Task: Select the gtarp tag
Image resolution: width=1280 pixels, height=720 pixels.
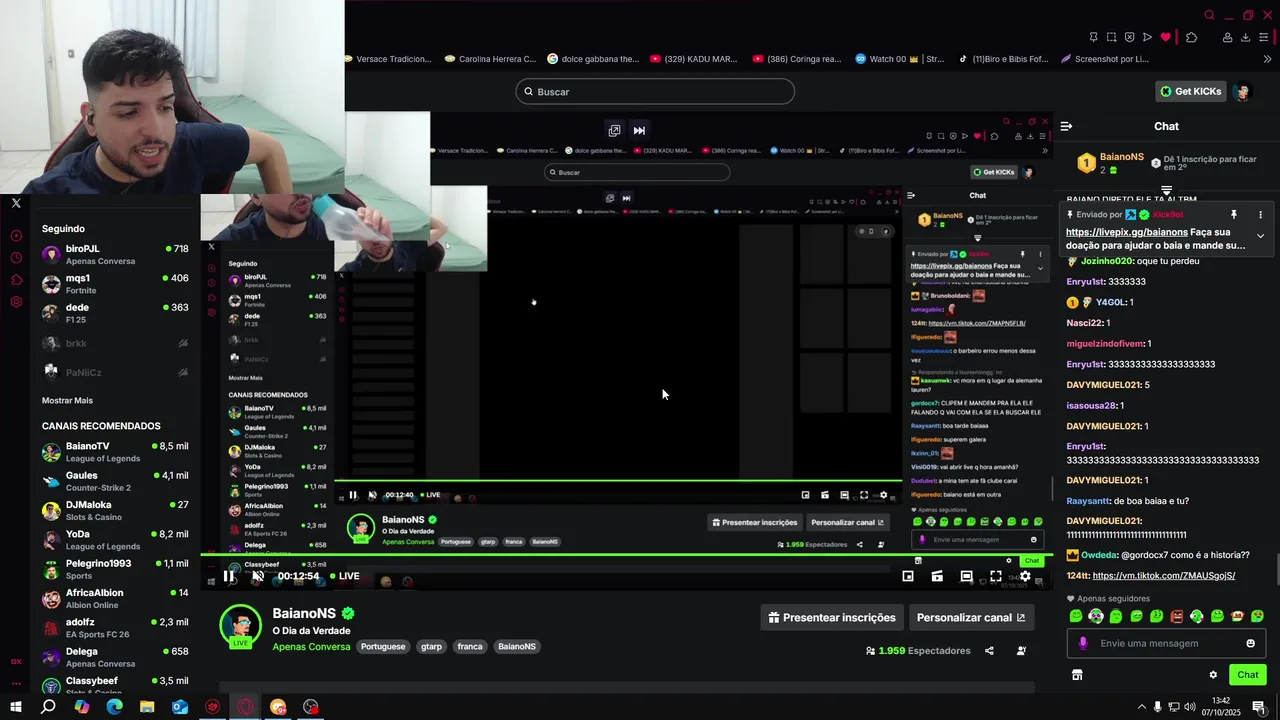Action: click(431, 646)
